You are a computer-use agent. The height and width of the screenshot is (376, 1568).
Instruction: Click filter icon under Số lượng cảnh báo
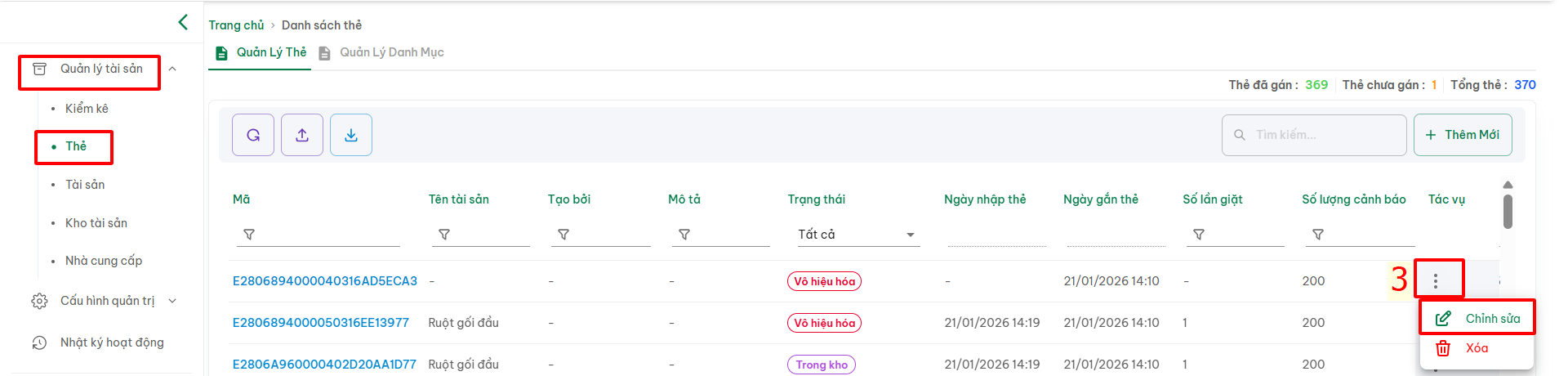click(1318, 235)
